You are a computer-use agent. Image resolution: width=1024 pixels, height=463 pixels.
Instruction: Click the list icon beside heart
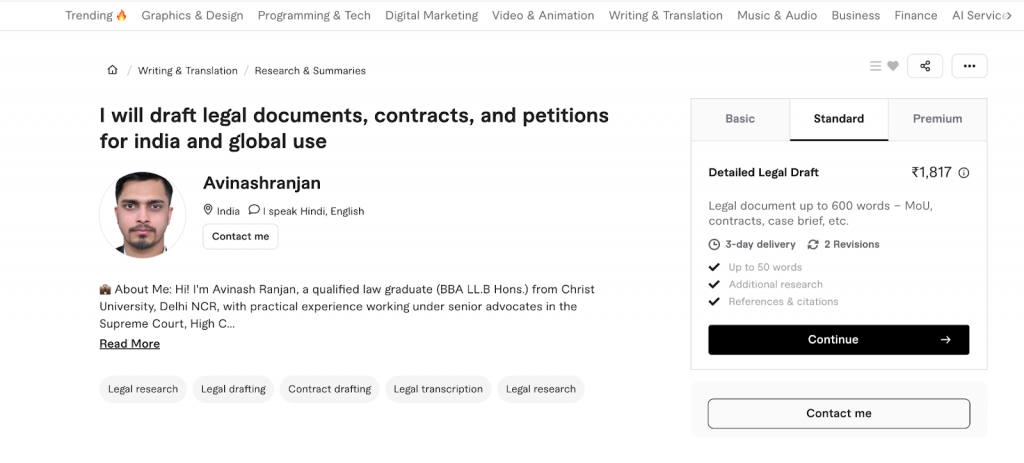point(876,66)
